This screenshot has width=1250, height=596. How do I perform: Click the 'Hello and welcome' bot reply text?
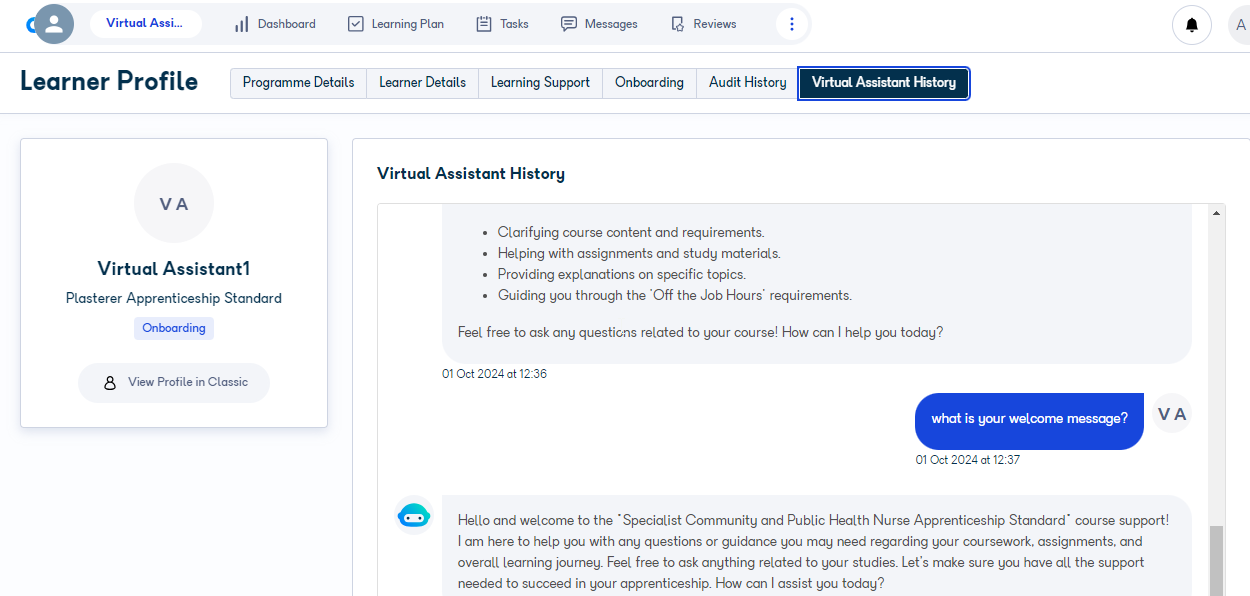tap(813, 551)
